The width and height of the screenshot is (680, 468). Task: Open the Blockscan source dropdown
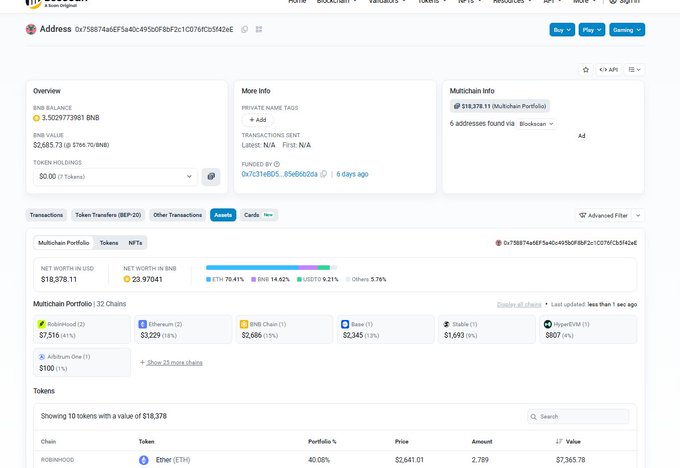click(x=536, y=124)
